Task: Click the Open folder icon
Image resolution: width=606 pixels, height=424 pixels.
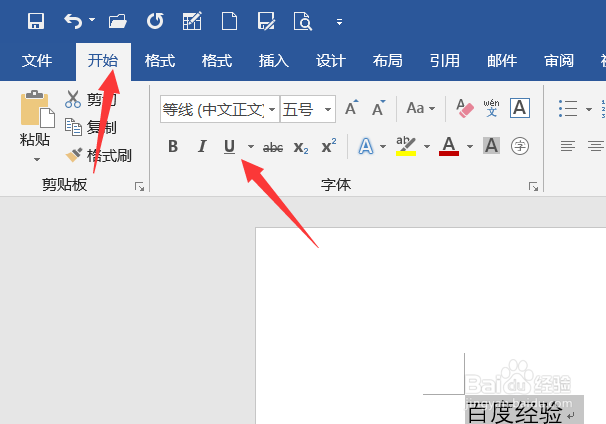Action: pyautogui.click(x=118, y=21)
